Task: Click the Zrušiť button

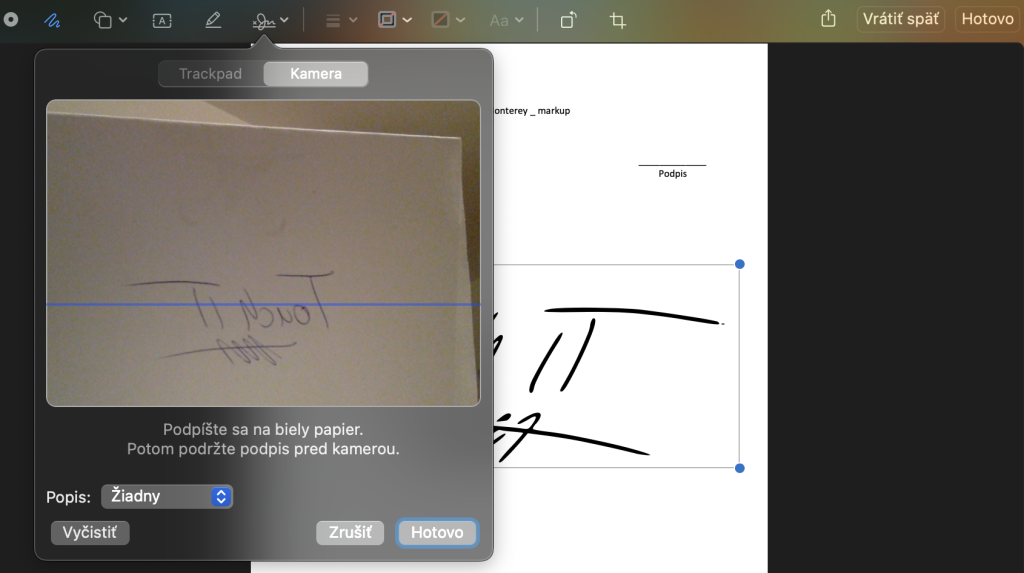Action: pos(350,532)
